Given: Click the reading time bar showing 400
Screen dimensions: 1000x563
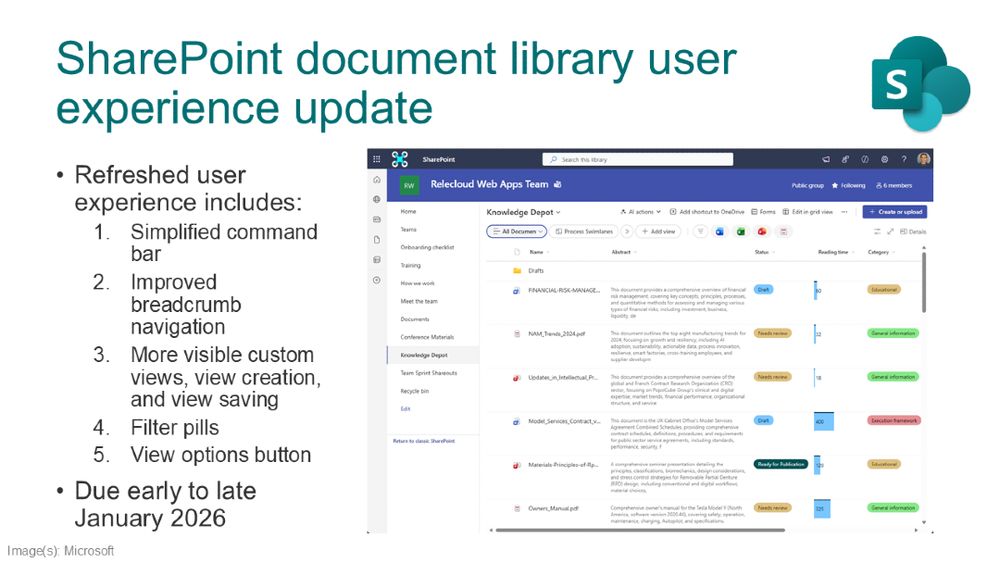Looking at the screenshot, I should click(824, 421).
